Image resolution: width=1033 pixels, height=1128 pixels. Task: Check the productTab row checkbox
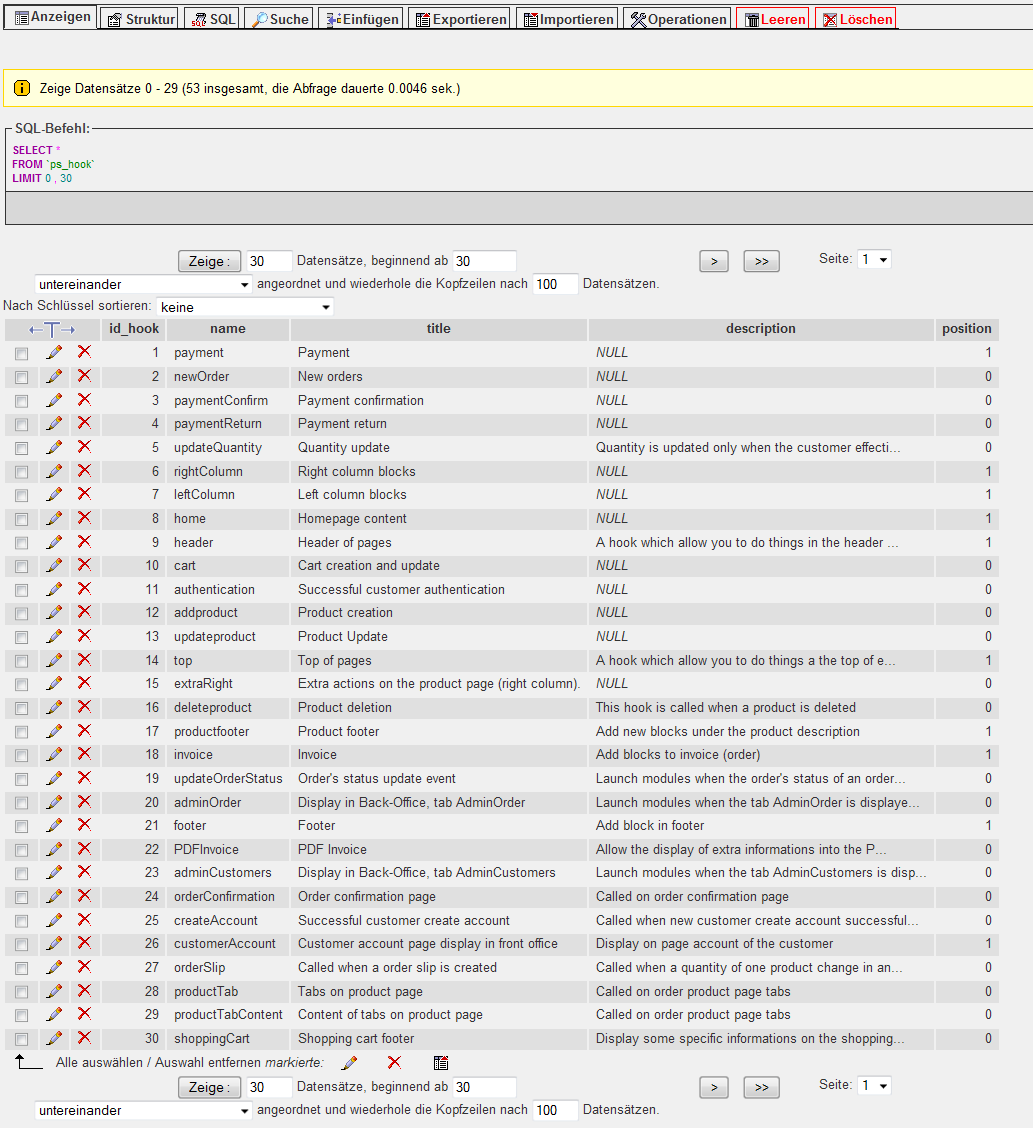click(21, 992)
